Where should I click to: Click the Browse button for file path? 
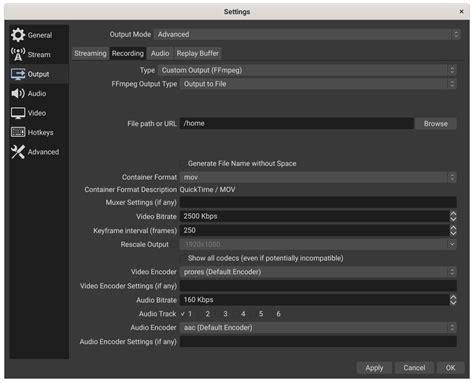tap(435, 124)
